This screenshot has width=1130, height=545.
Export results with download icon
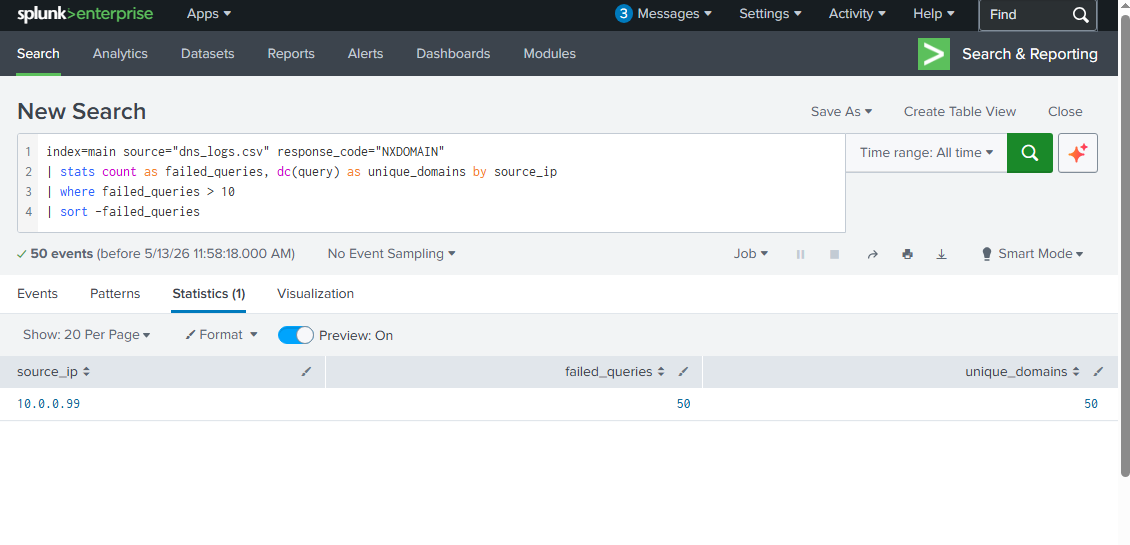(941, 254)
